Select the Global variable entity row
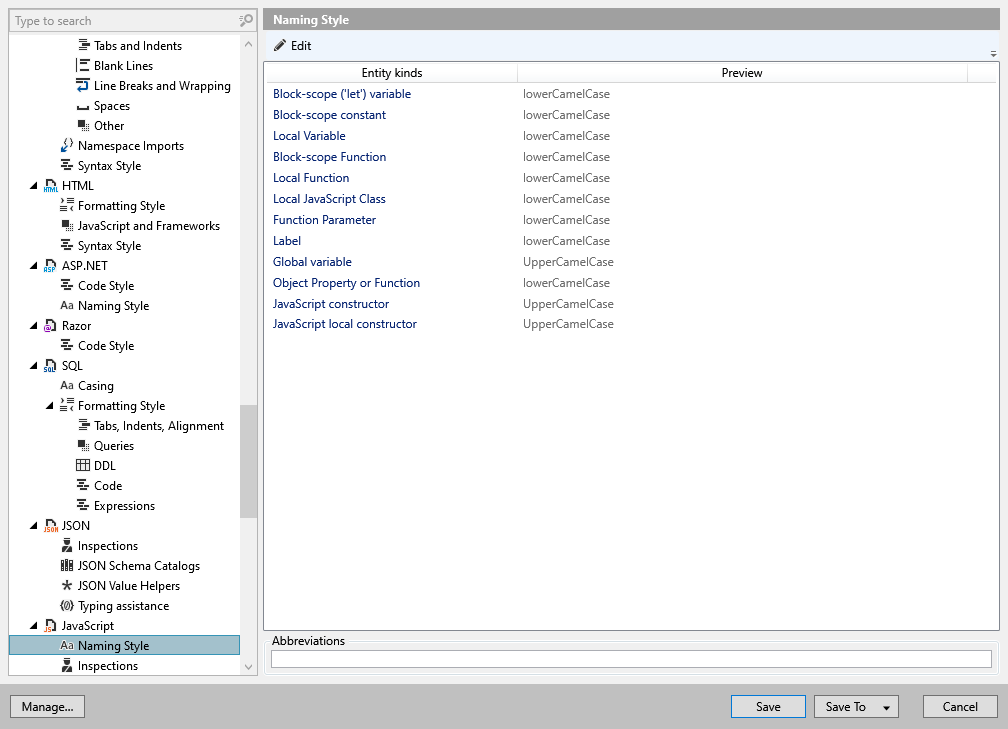This screenshot has width=1008, height=729. 312,262
